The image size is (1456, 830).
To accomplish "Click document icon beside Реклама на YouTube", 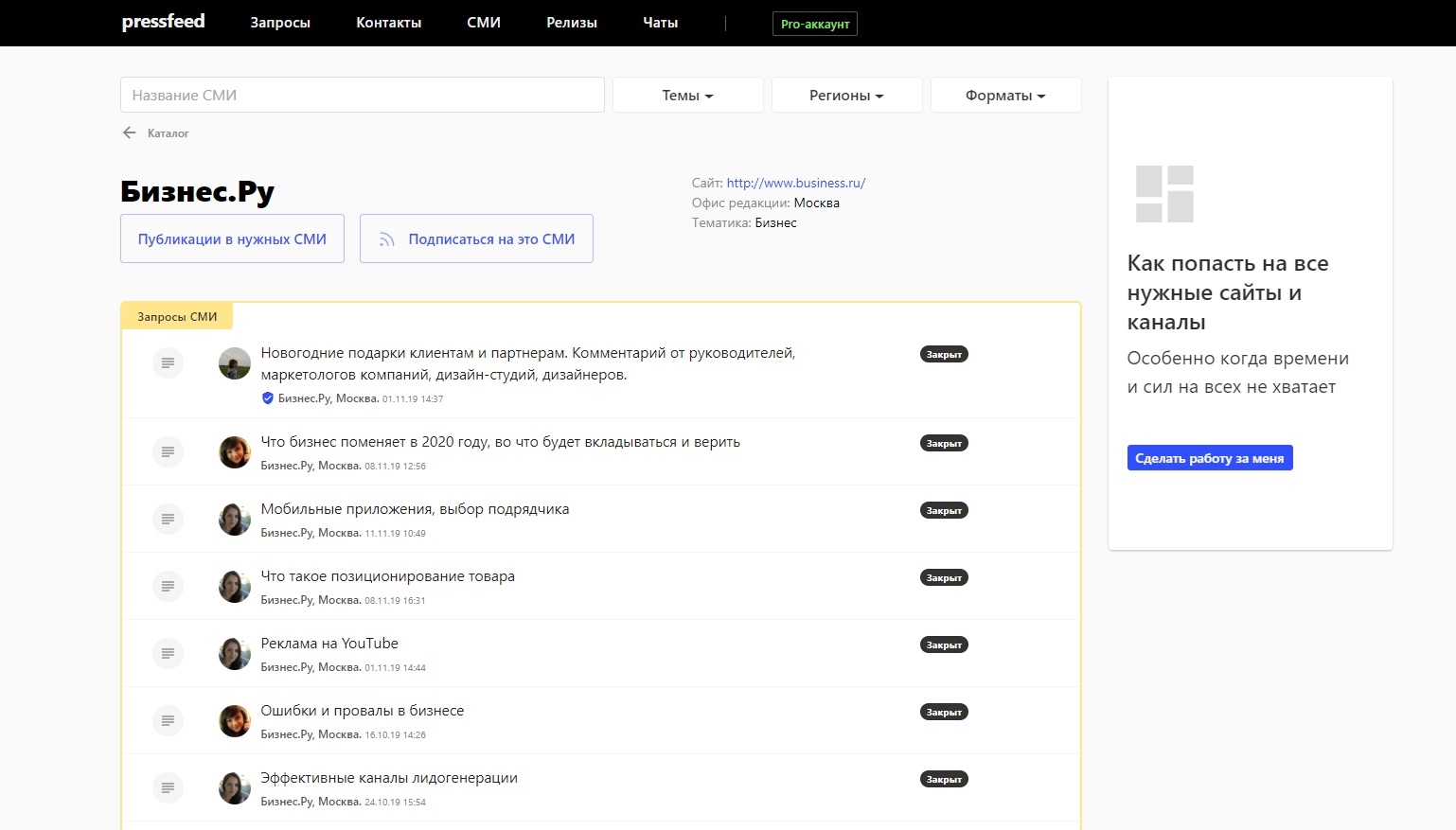I will (168, 653).
